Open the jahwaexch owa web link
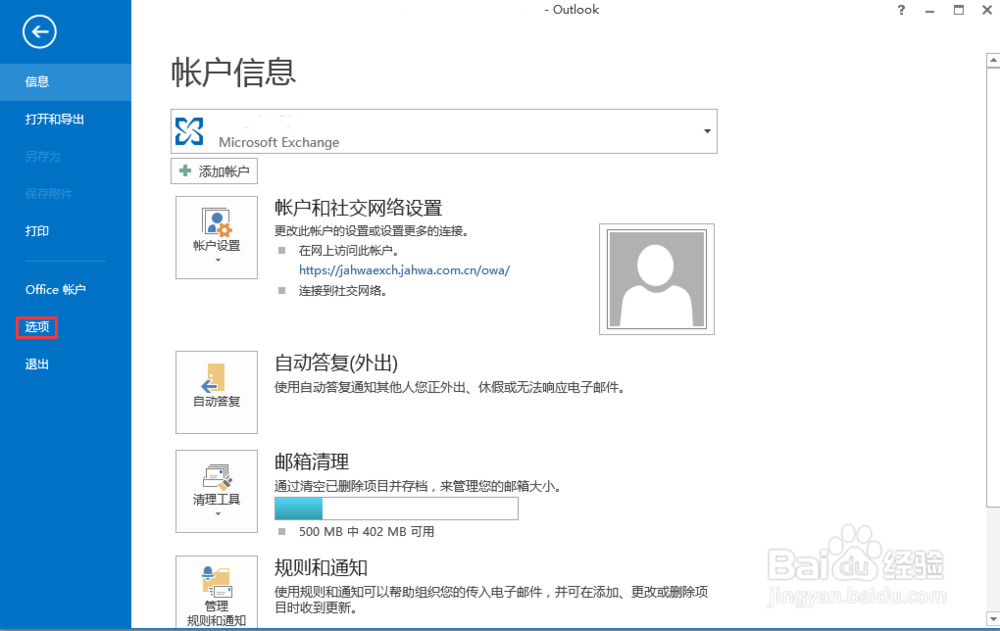Screen dimensions: 1000x631 click(404, 270)
